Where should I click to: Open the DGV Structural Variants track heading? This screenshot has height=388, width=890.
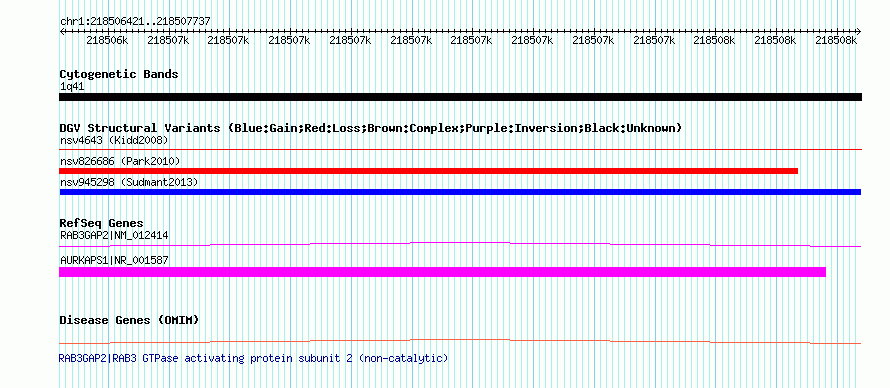pos(371,128)
